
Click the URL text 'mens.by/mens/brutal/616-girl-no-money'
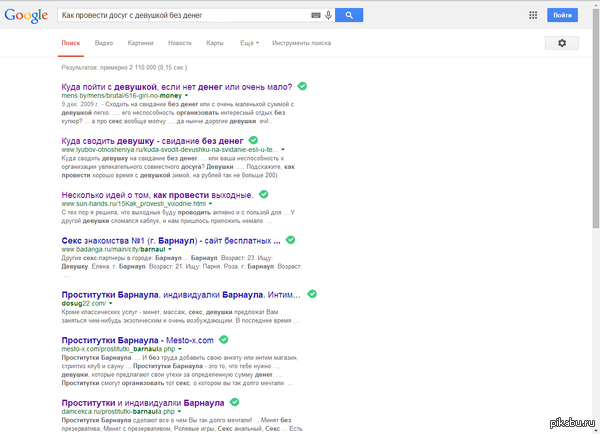[122, 96]
